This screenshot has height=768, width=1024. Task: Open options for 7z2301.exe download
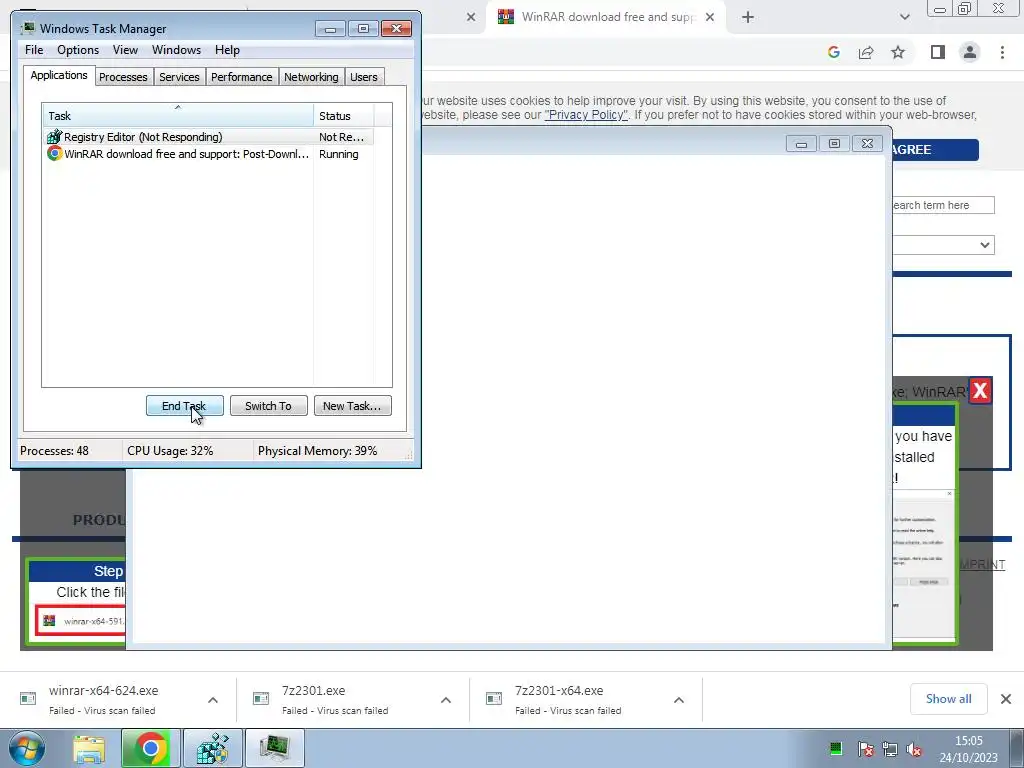point(446,700)
